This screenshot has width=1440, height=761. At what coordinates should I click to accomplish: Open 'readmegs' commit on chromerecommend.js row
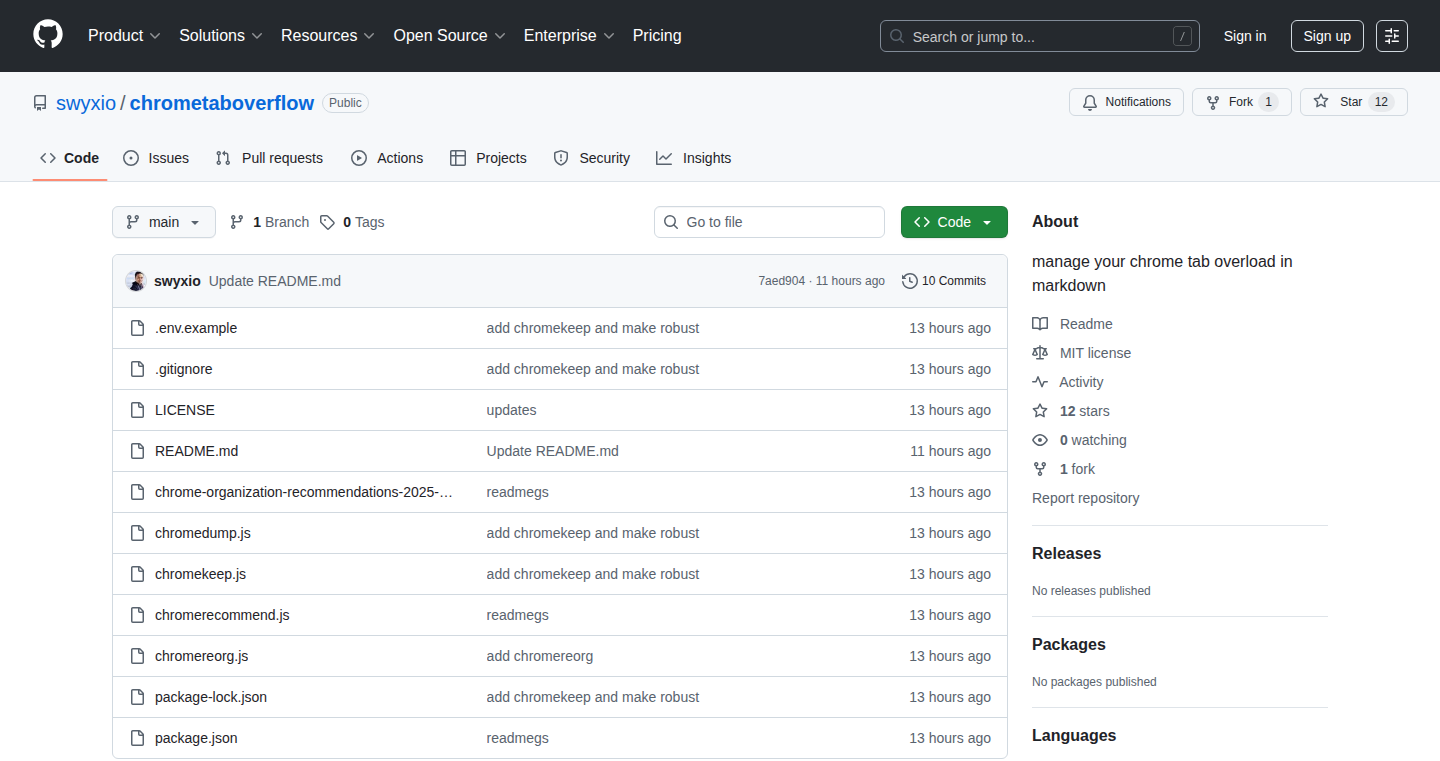[518, 615]
